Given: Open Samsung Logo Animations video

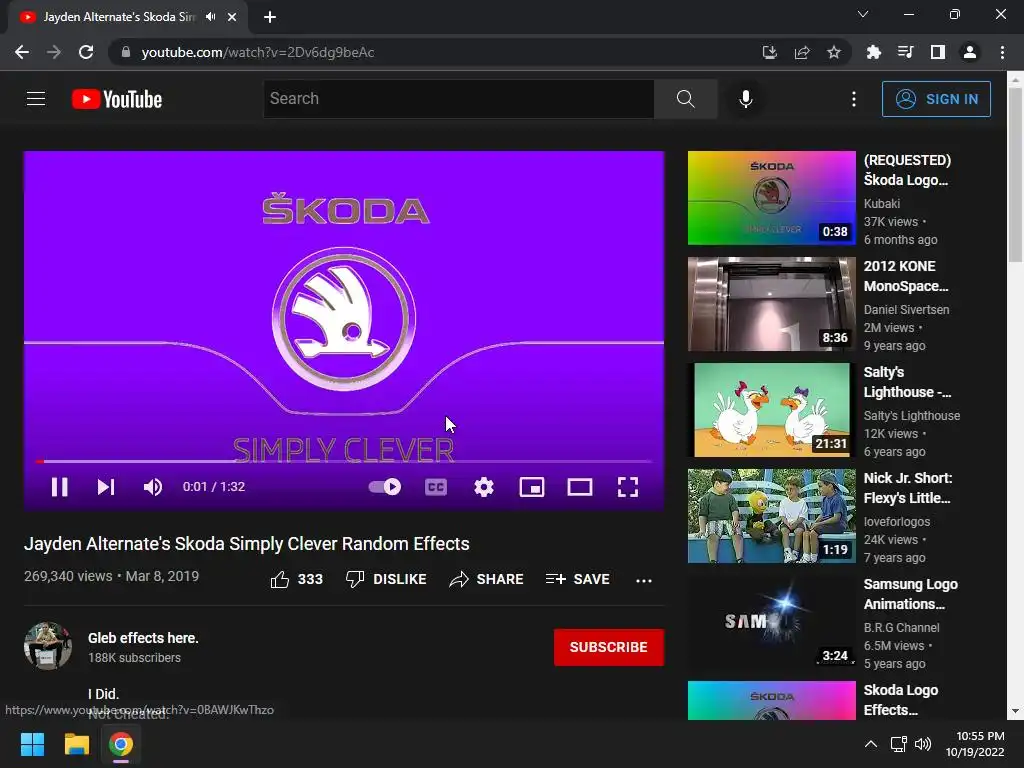Looking at the screenshot, I should point(771,622).
